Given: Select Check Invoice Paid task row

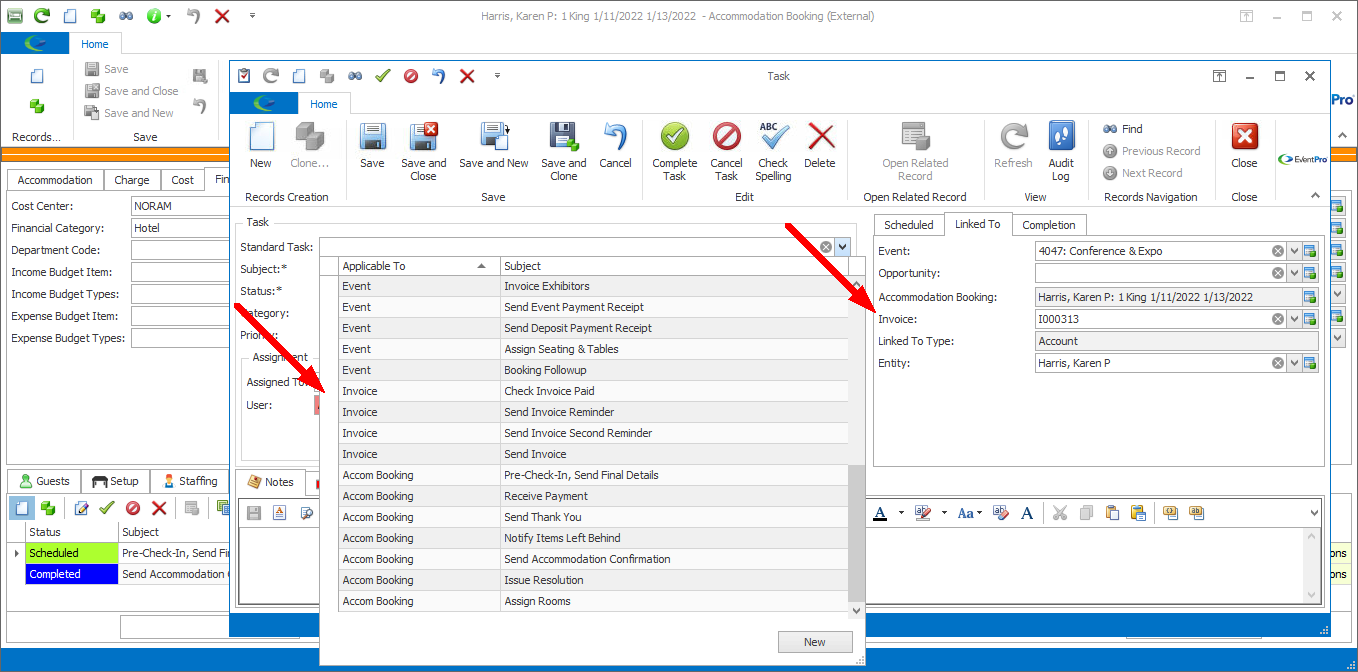Looking at the screenshot, I should coord(594,391).
